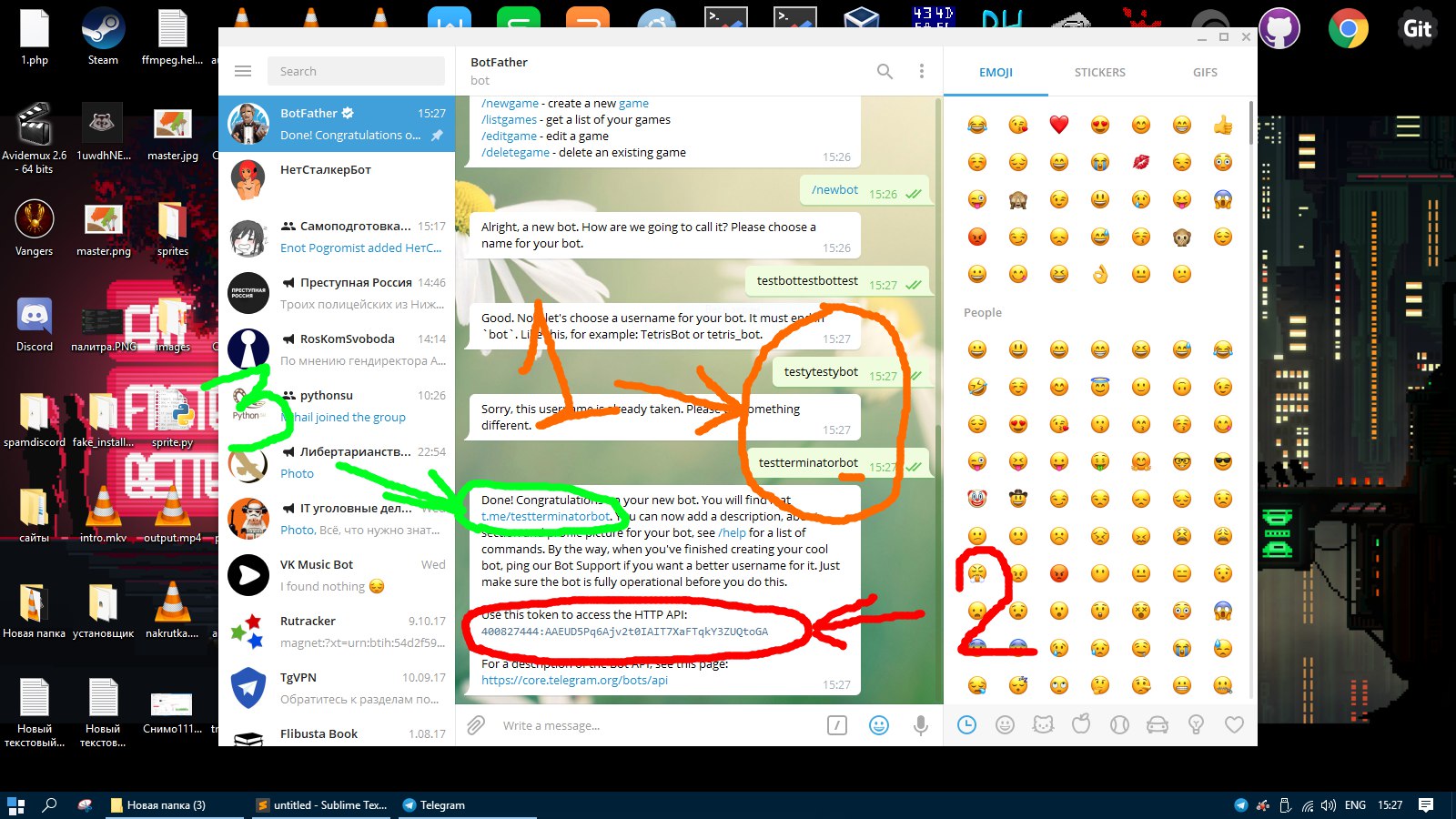Screen dimensions: 1456x819
Task: Click the /editgame command link
Action: [509, 136]
